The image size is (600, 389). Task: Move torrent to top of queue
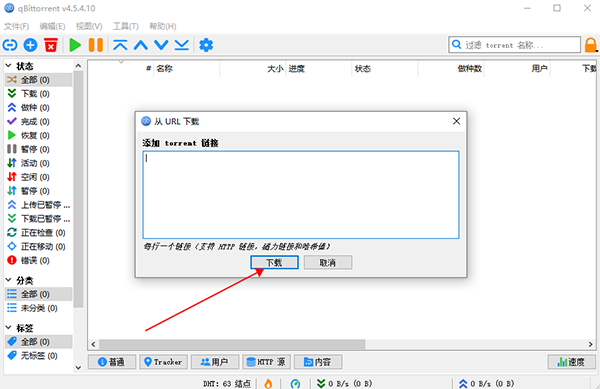(x=120, y=45)
